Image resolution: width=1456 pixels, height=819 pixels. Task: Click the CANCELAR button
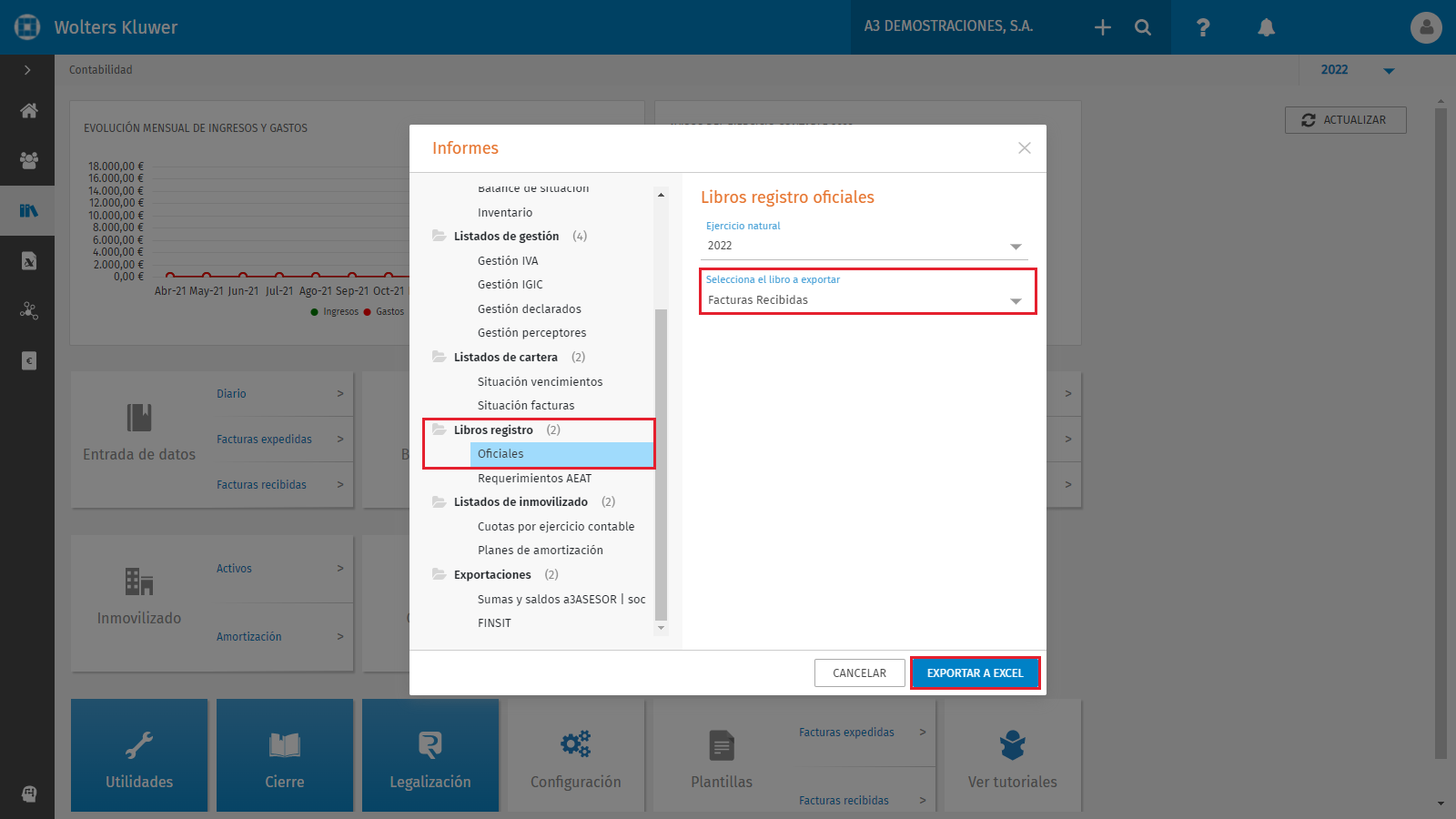pyautogui.click(x=859, y=672)
